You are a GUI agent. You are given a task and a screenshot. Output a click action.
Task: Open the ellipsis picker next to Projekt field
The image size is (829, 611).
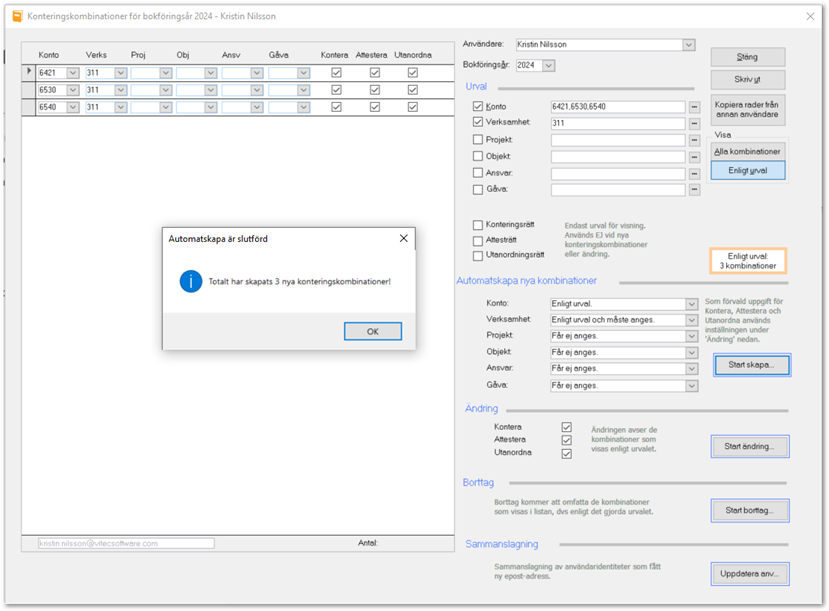(x=694, y=140)
